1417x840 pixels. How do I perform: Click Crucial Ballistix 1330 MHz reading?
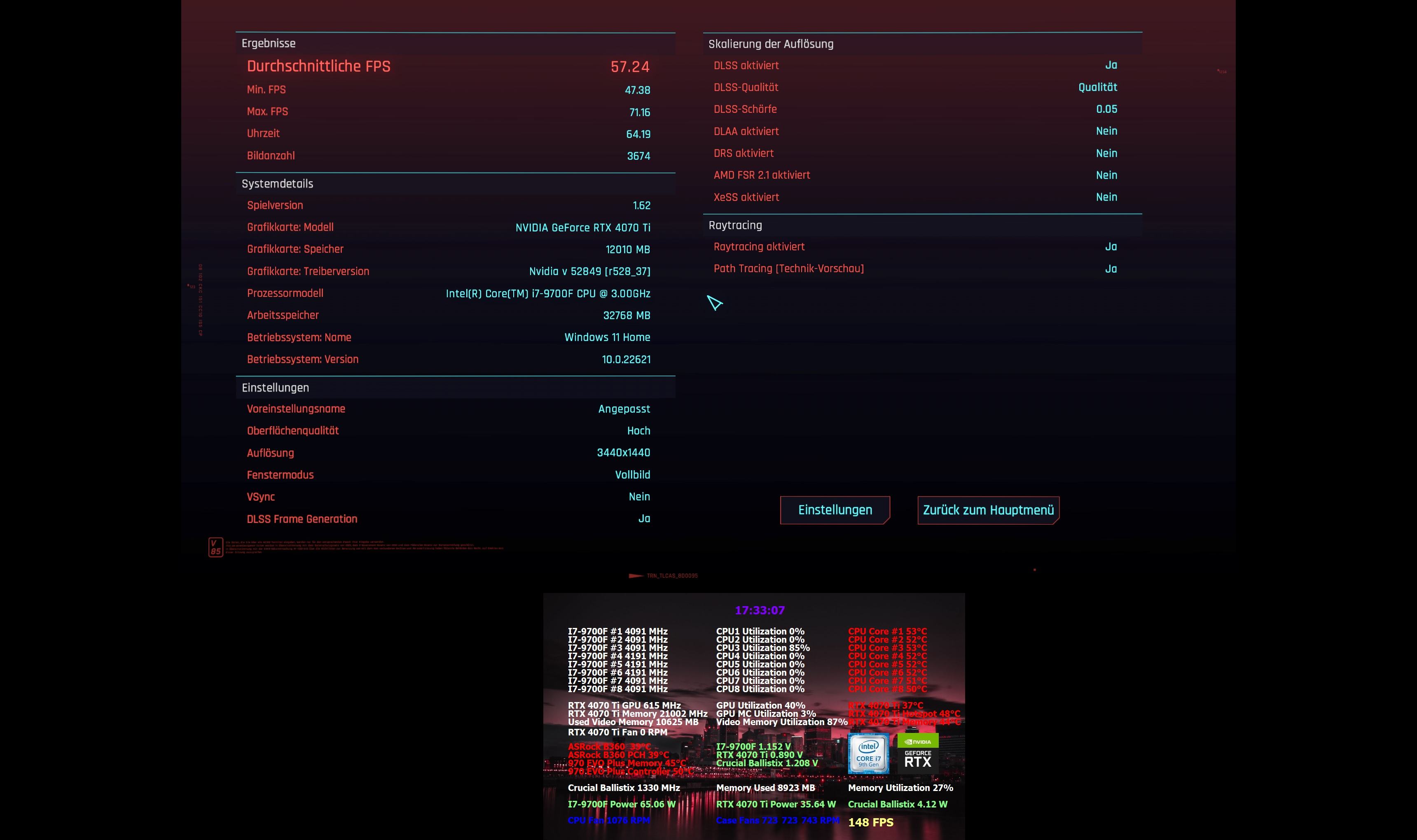point(624,788)
